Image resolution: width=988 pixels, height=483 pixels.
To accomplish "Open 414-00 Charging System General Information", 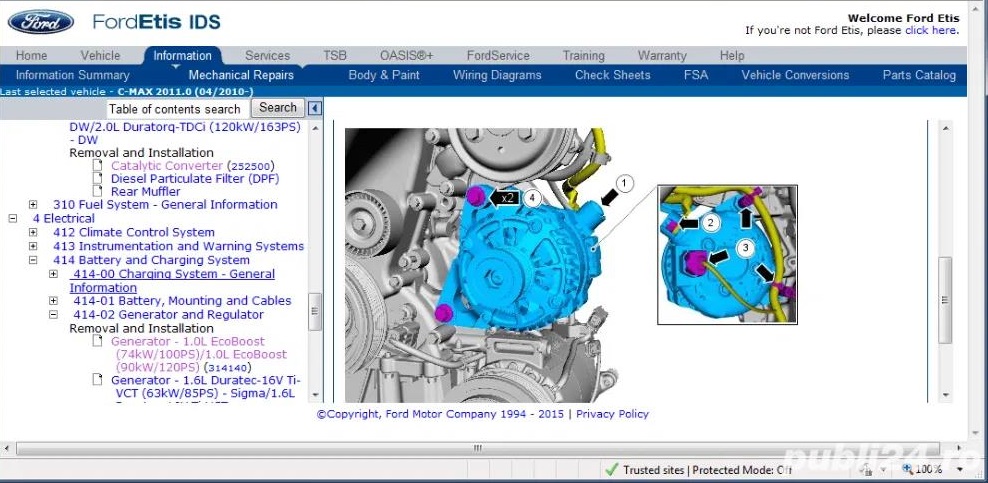I will (172, 281).
